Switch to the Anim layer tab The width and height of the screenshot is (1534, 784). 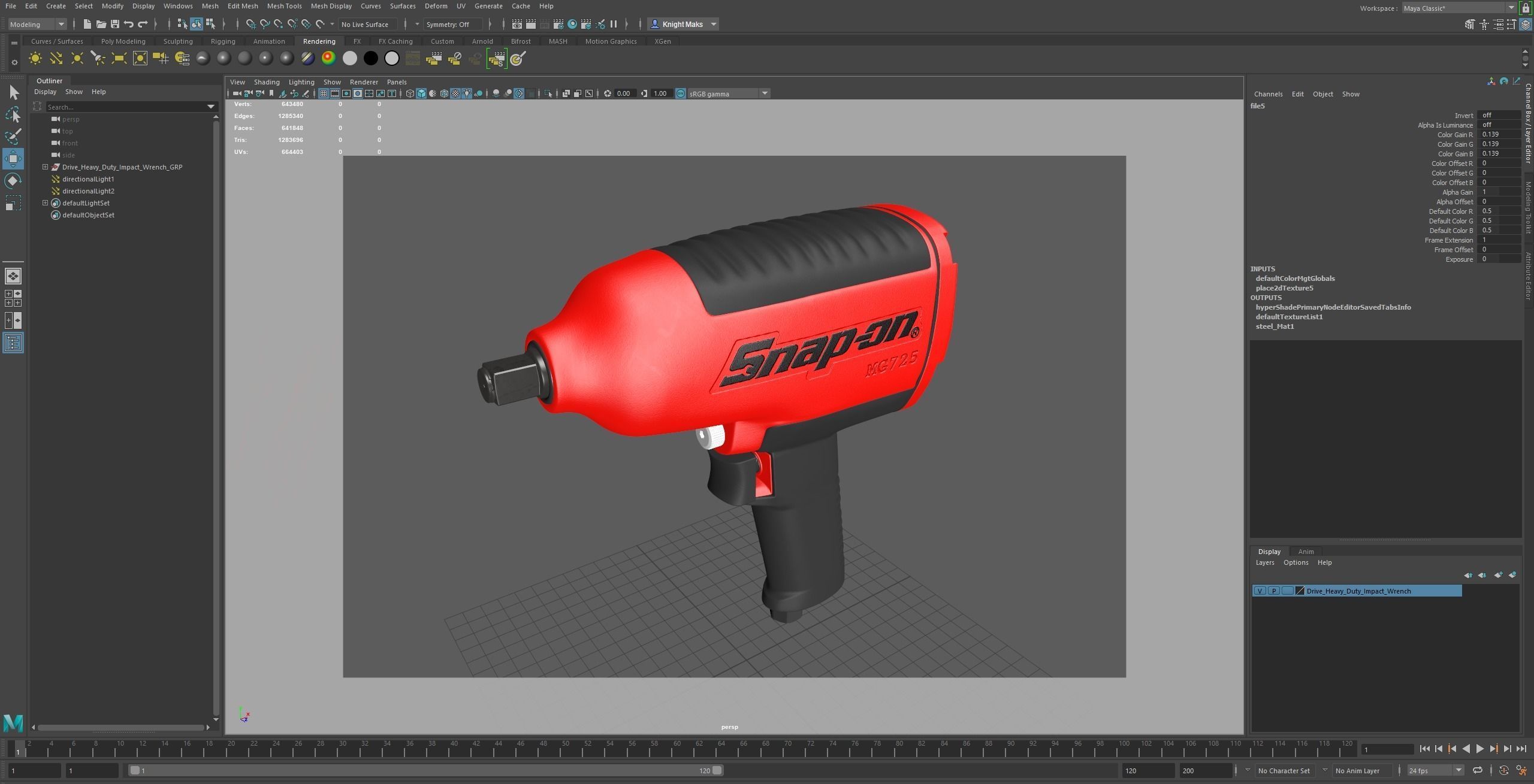point(1306,552)
